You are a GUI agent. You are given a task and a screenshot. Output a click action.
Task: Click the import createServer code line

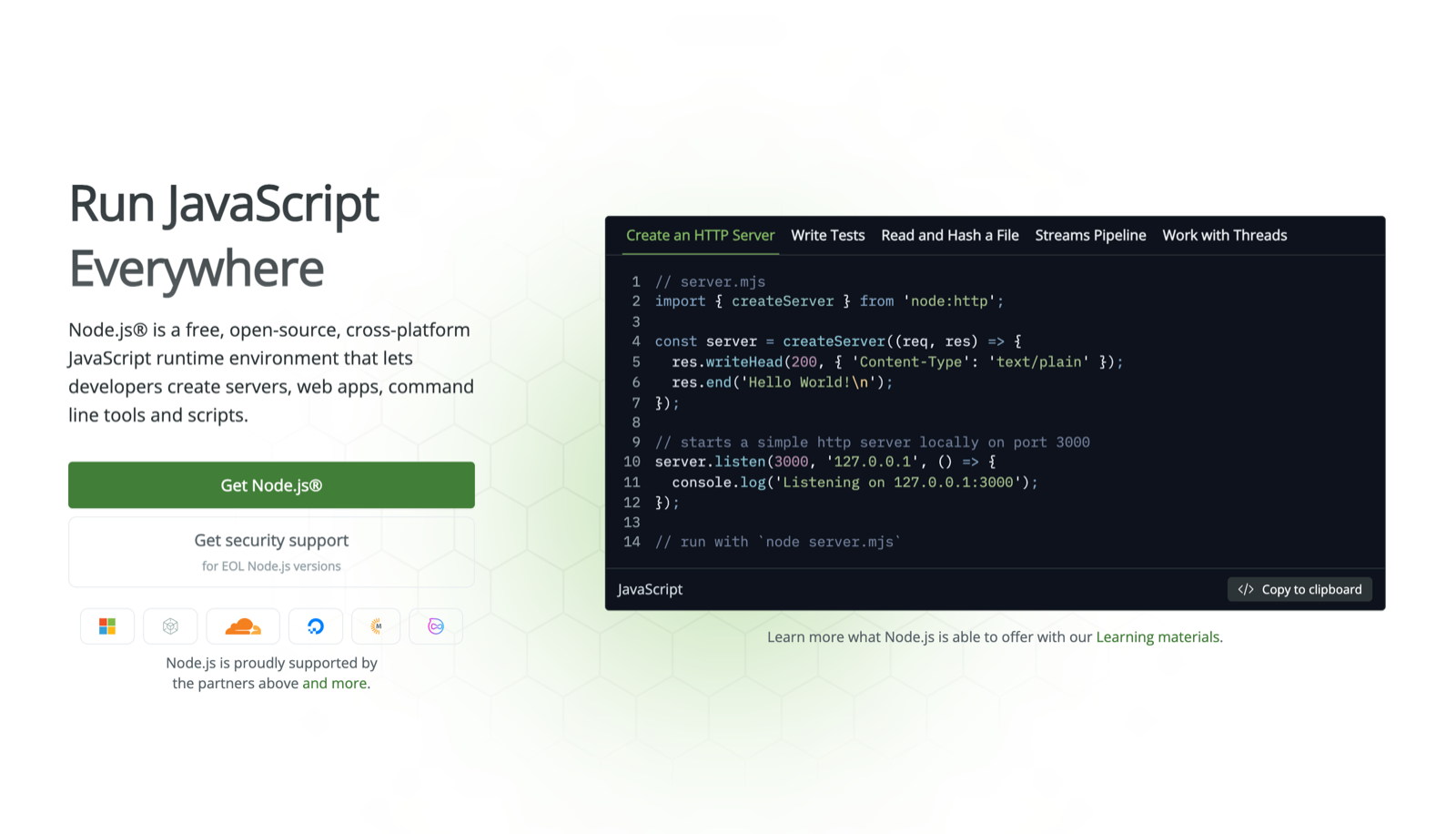coord(830,301)
